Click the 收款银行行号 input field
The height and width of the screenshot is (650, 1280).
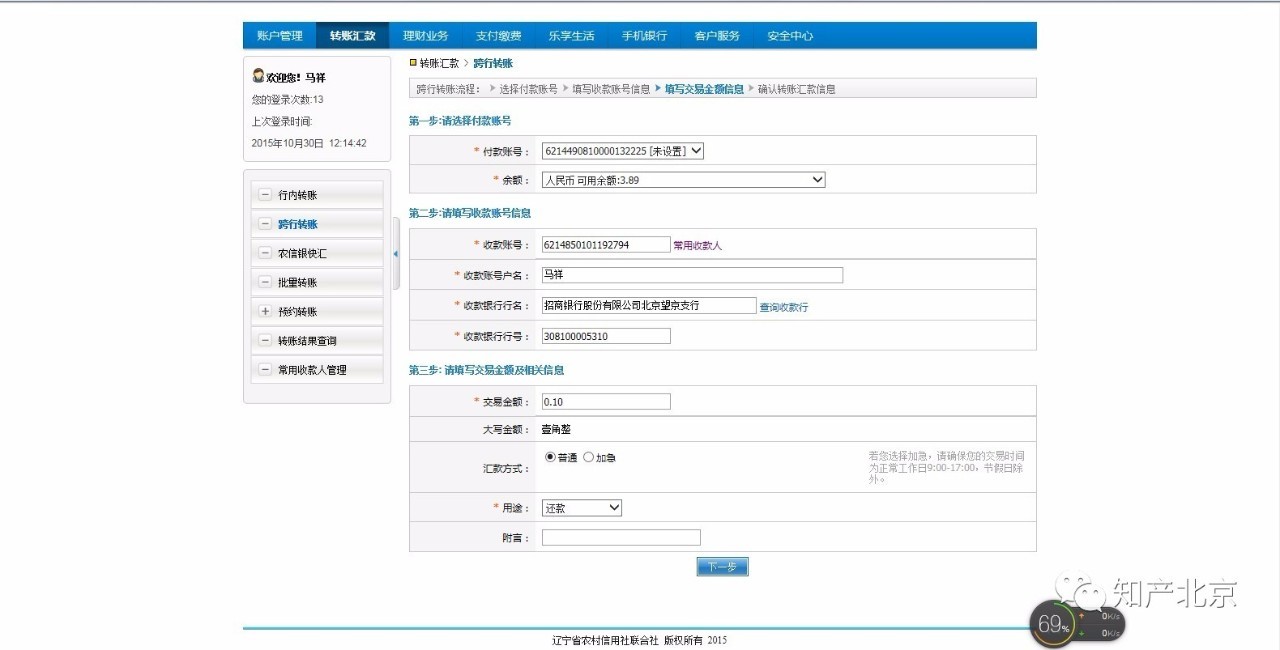[606, 336]
